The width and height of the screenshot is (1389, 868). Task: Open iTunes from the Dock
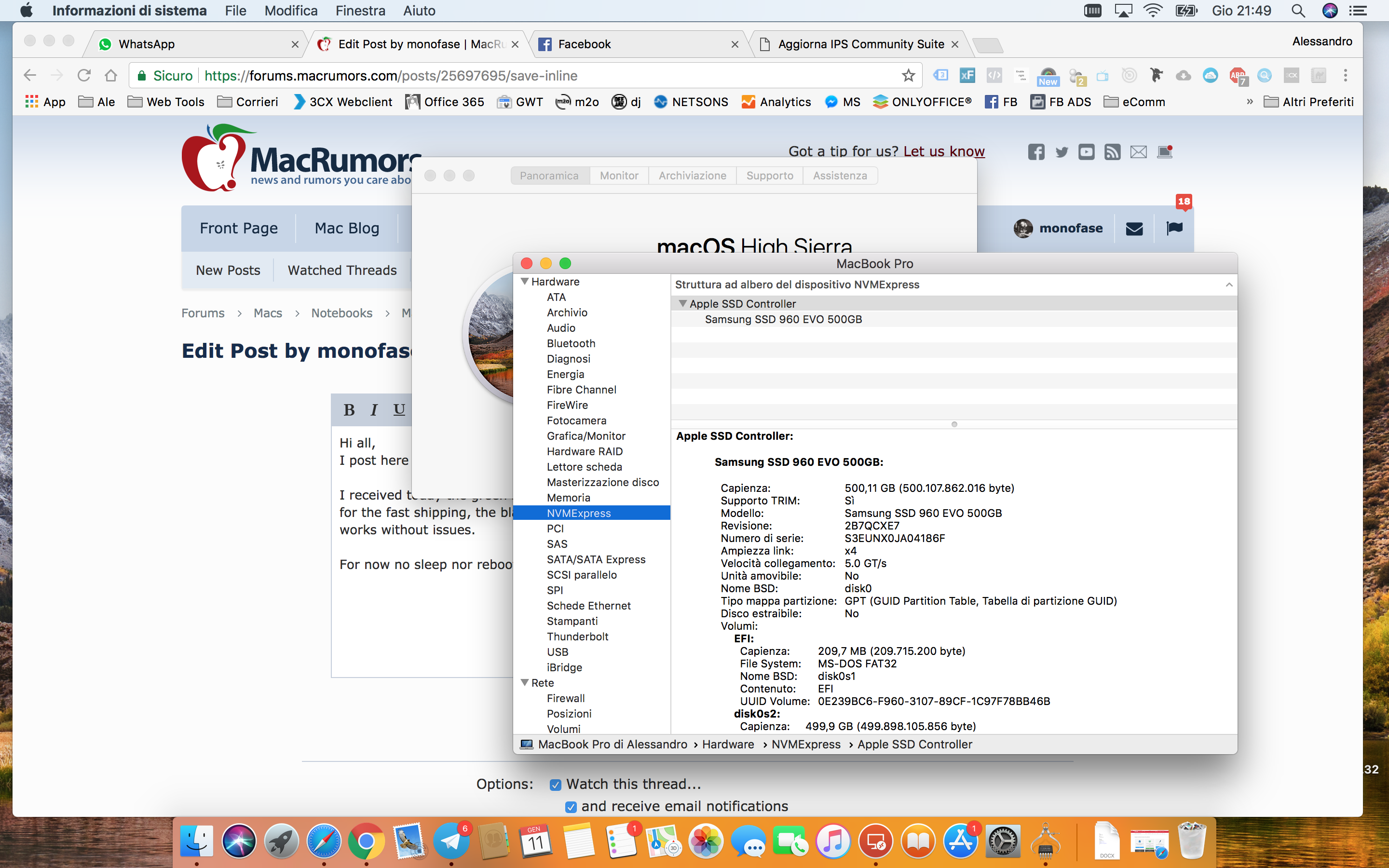(833, 841)
